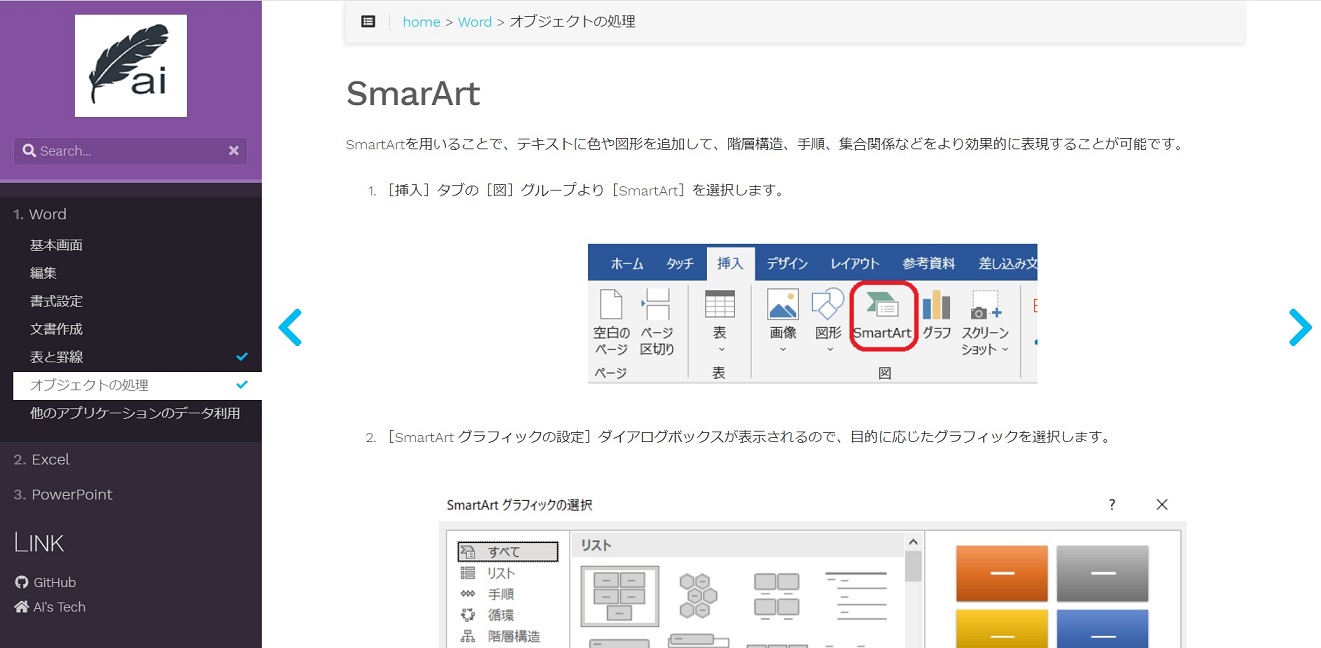Viewport: 1321px width, 648px height.
Task: Click the gray preview block
Action: [x=1103, y=573]
